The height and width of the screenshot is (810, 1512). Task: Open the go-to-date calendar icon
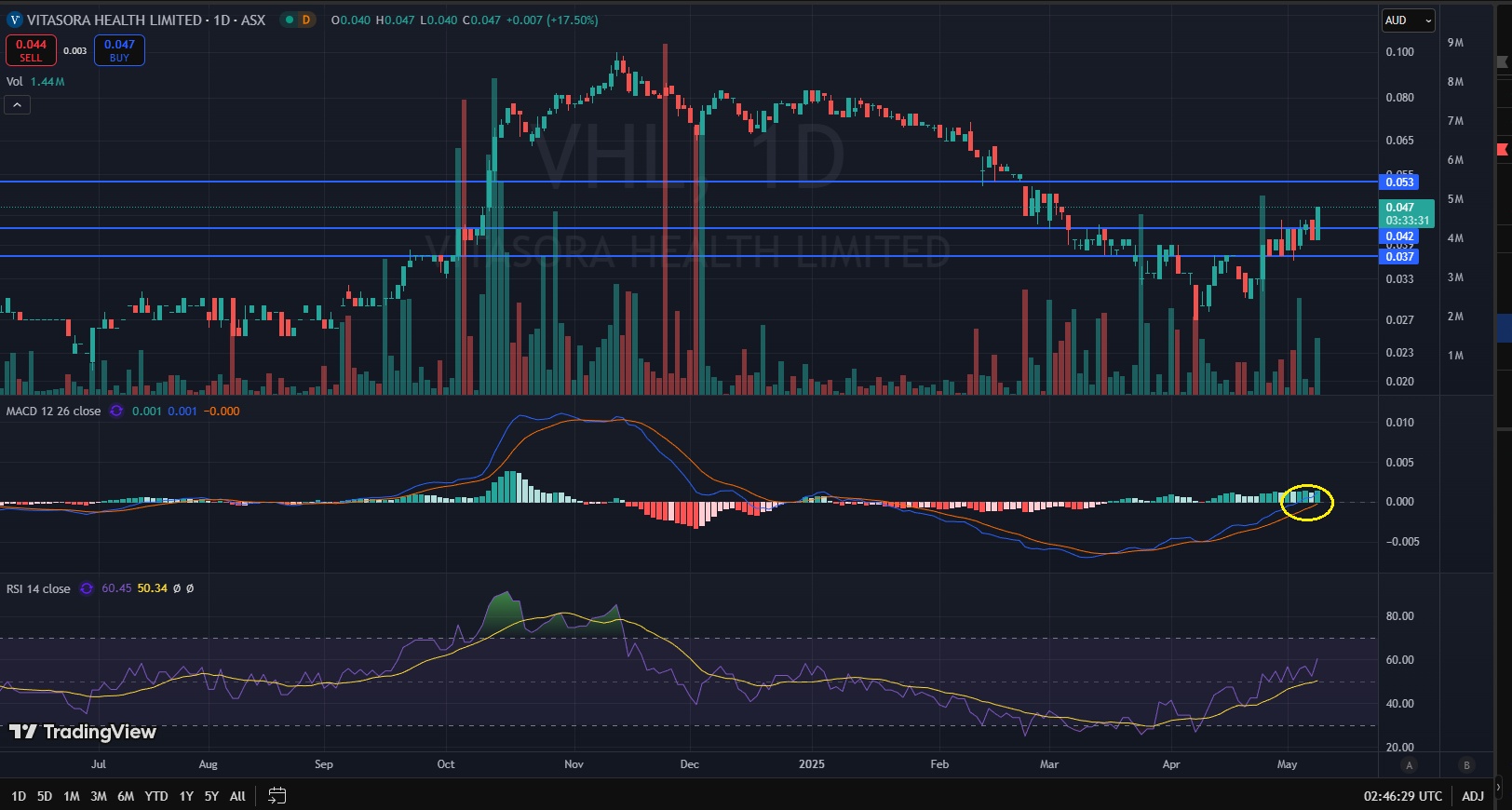[x=277, y=795]
